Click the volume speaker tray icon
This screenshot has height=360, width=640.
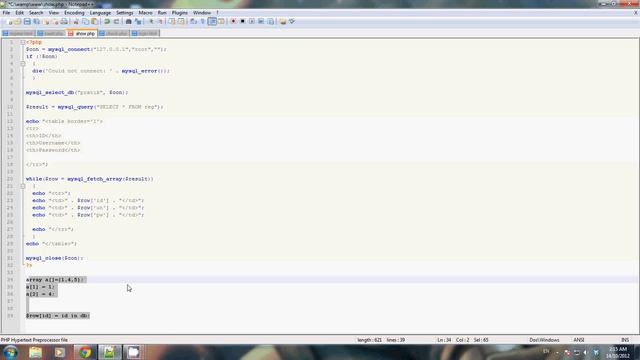pyautogui.click(x=586, y=352)
